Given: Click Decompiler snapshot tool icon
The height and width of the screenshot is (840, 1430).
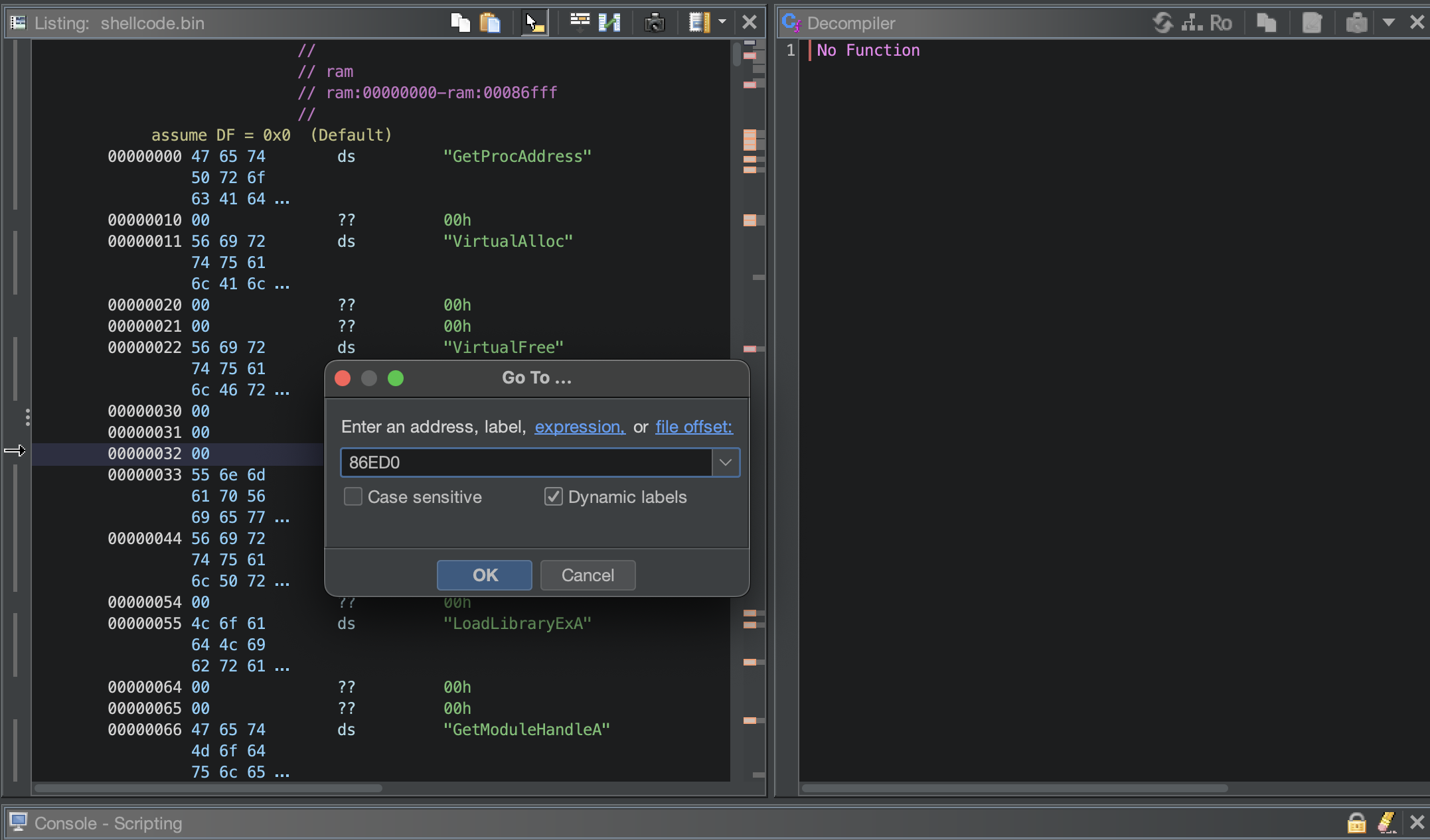Looking at the screenshot, I should pyautogui.click(x=1356, y=23).
